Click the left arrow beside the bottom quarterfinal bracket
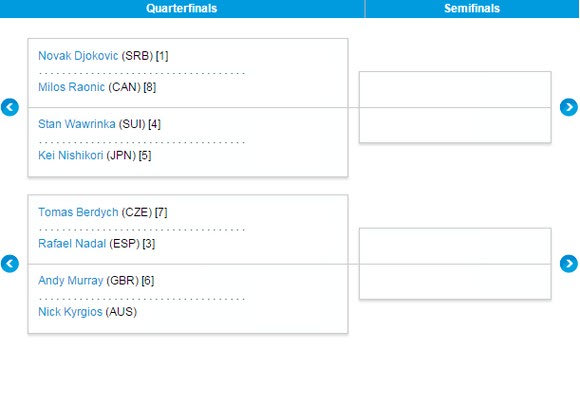This screenshot has width=580, height=404. 10,264
